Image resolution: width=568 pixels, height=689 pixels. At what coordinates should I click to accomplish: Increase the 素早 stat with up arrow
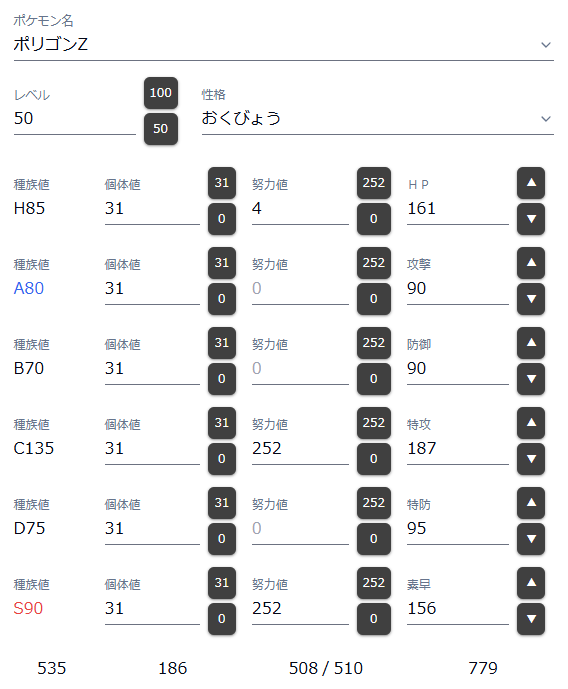pos(531,583)
